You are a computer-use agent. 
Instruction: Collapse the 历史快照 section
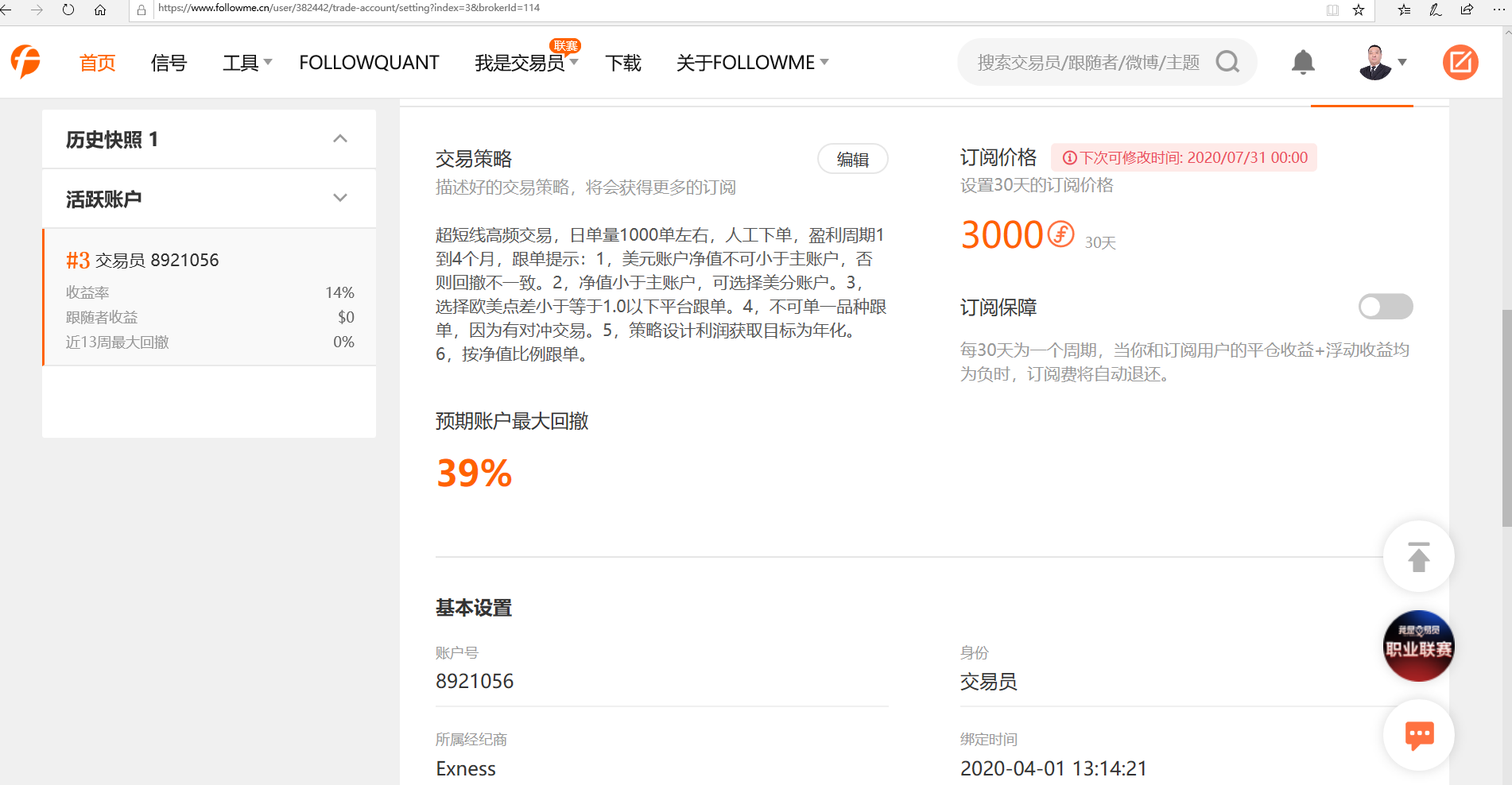[x=340, y=139]
